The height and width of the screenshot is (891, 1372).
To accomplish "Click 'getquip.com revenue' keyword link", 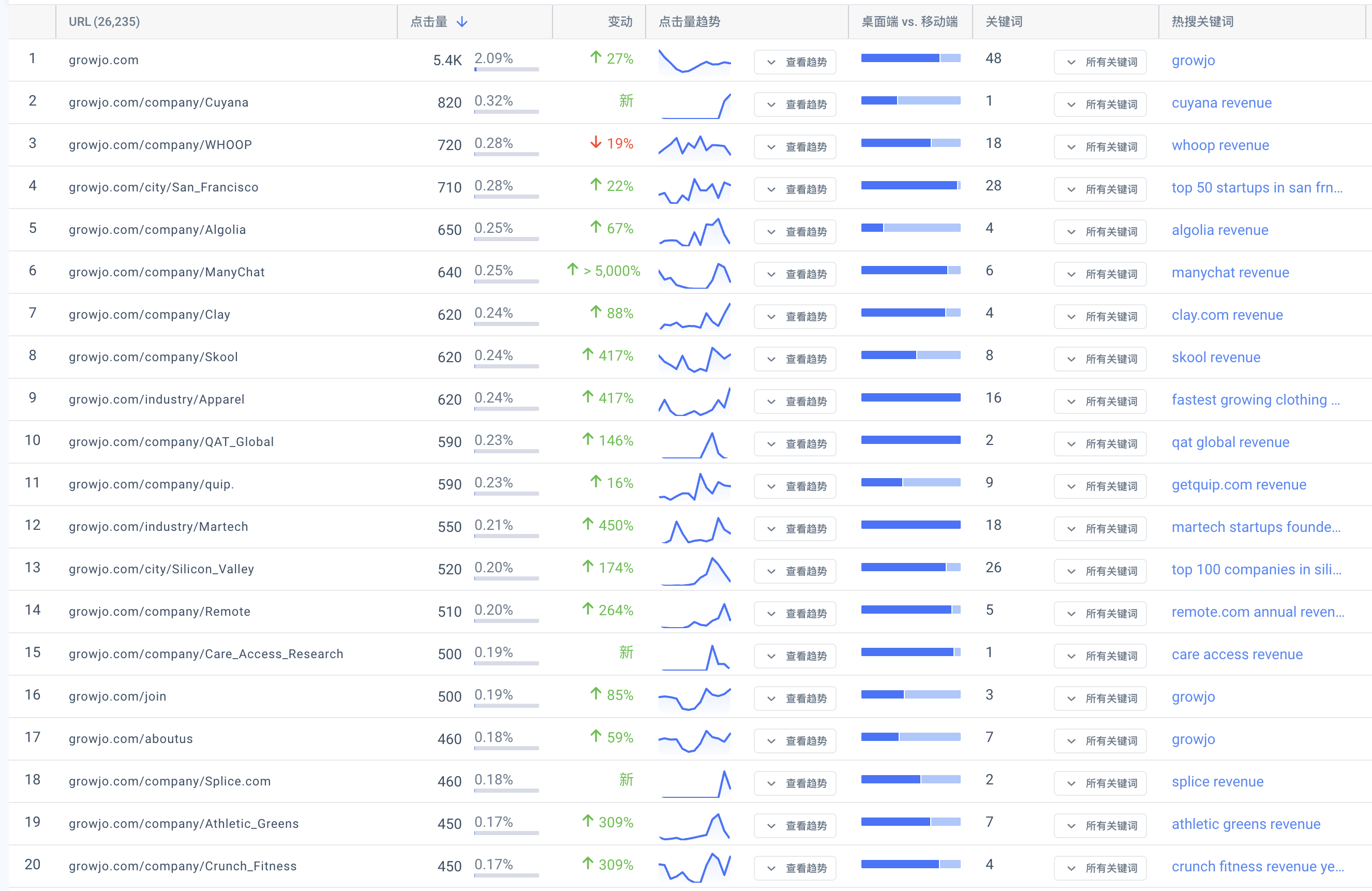I will 1239,484.
